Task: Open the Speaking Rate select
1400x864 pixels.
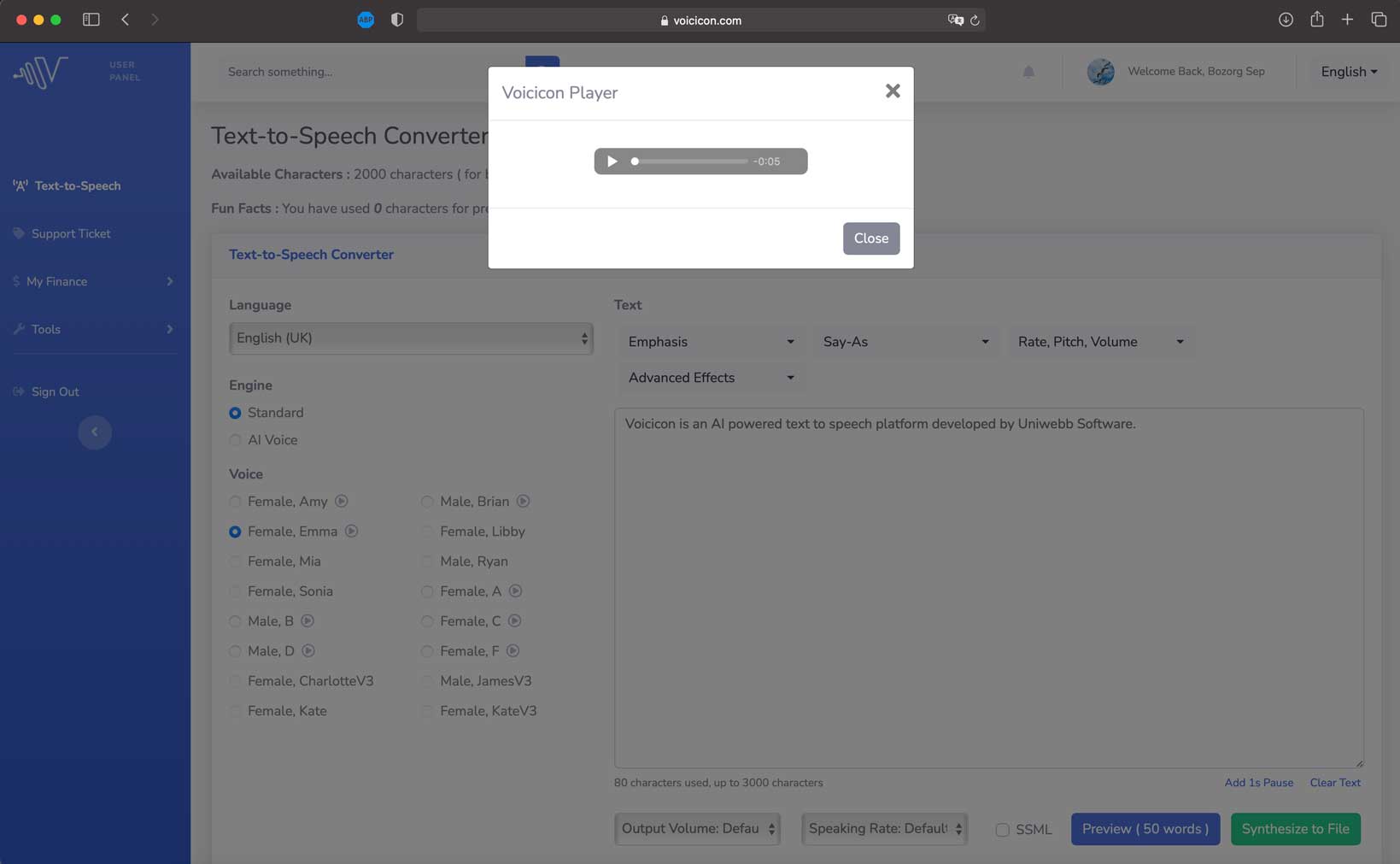Action: (884, 829)
